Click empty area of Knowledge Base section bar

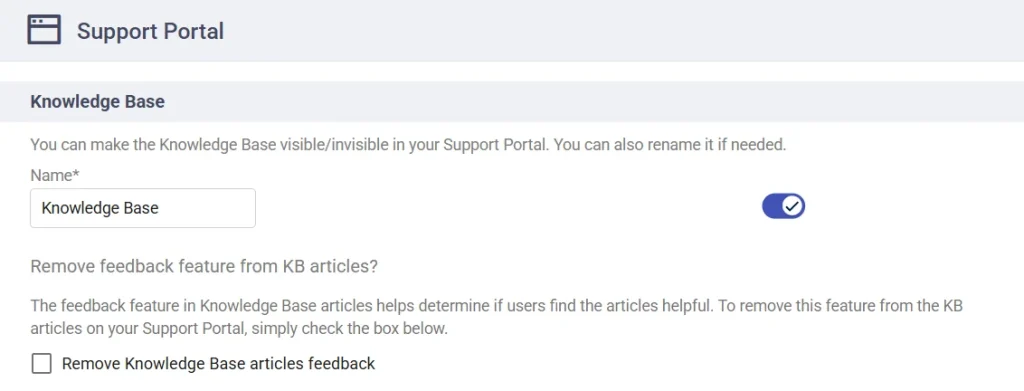[588, 102]
